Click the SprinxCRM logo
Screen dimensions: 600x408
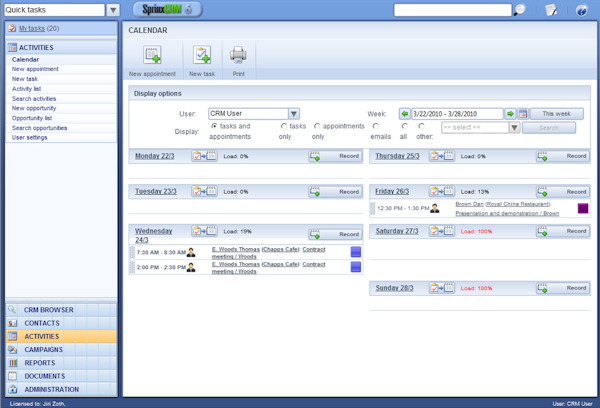tap(167, 9)
